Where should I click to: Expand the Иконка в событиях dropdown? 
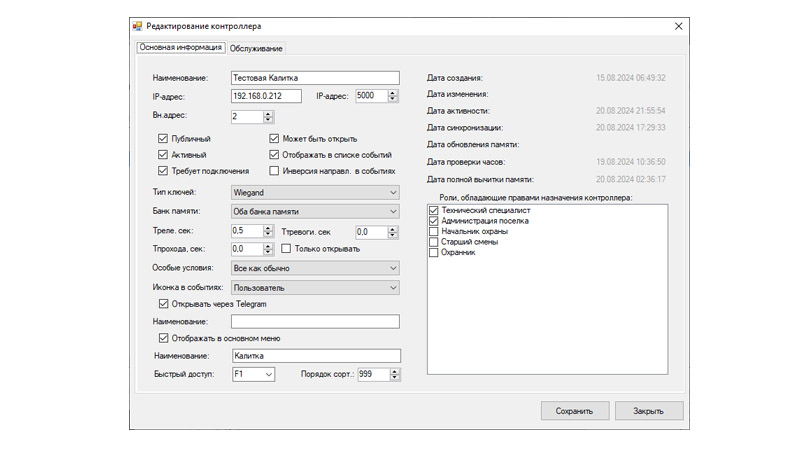tap(314, 287)
